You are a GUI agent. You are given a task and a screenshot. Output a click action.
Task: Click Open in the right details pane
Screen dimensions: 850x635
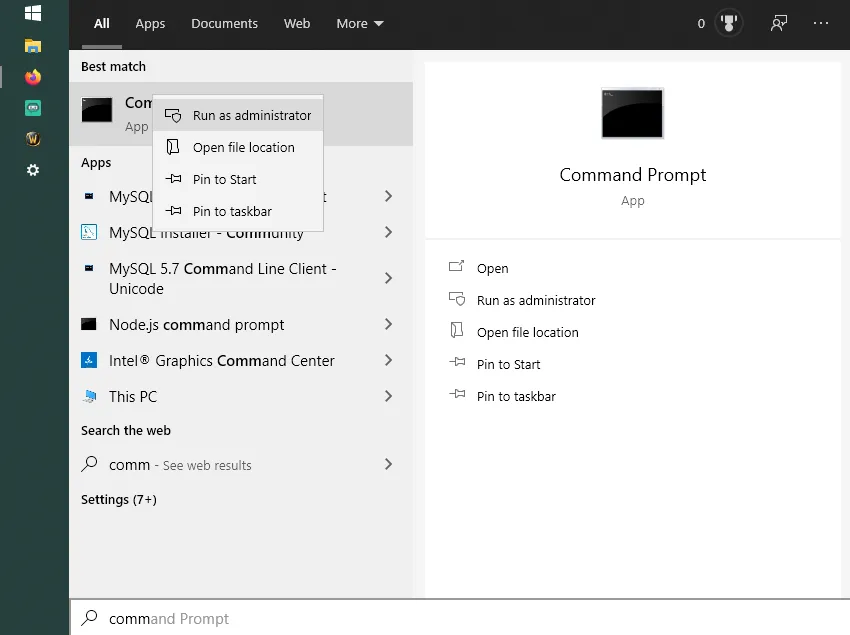(x=492, y=268)
